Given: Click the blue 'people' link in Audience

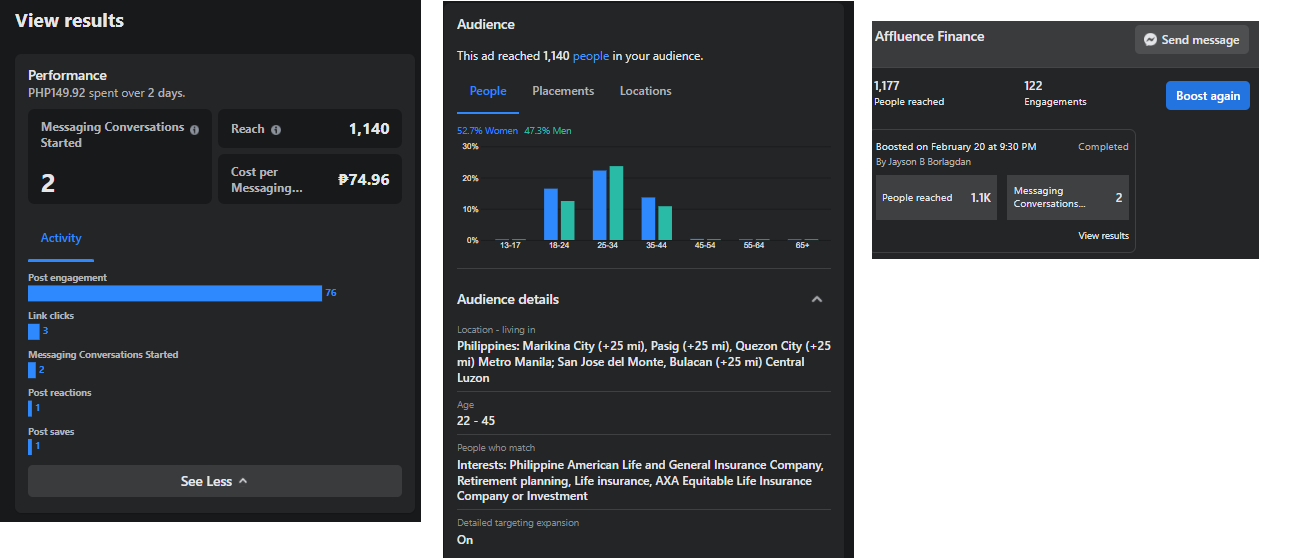Looking at the screenshot, I should [x=590, y=56].
